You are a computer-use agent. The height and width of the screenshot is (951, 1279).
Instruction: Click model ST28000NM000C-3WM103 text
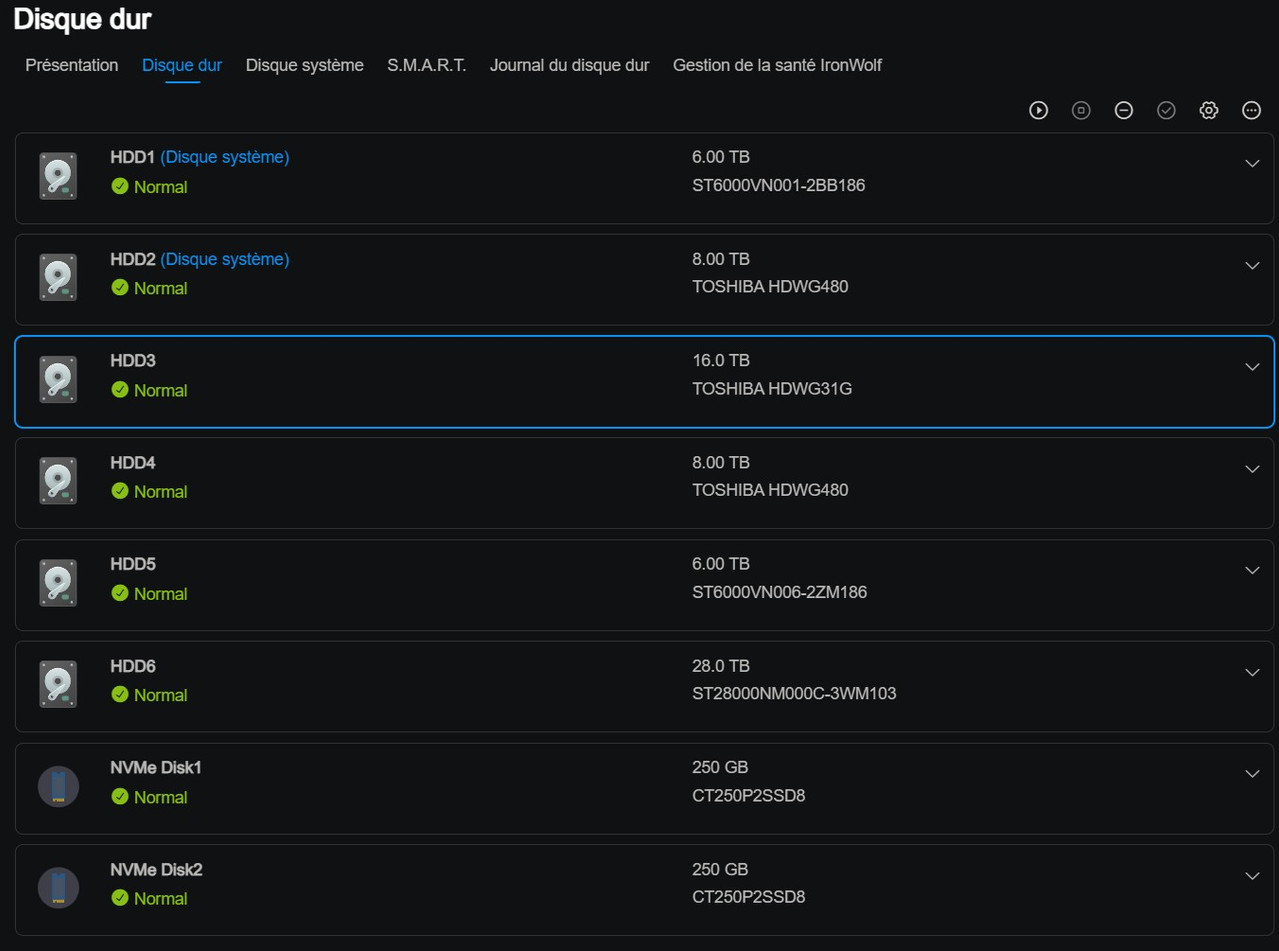794,694
